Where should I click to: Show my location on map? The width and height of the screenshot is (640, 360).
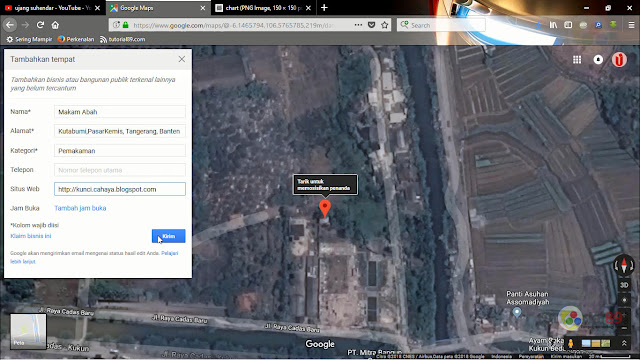click(624, 300)
